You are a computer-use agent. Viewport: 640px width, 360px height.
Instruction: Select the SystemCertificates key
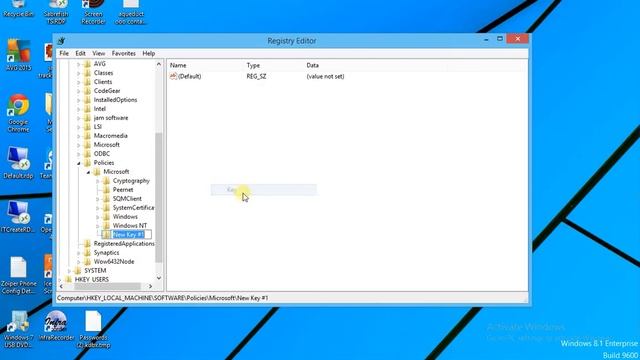click(x=133, y=208)
